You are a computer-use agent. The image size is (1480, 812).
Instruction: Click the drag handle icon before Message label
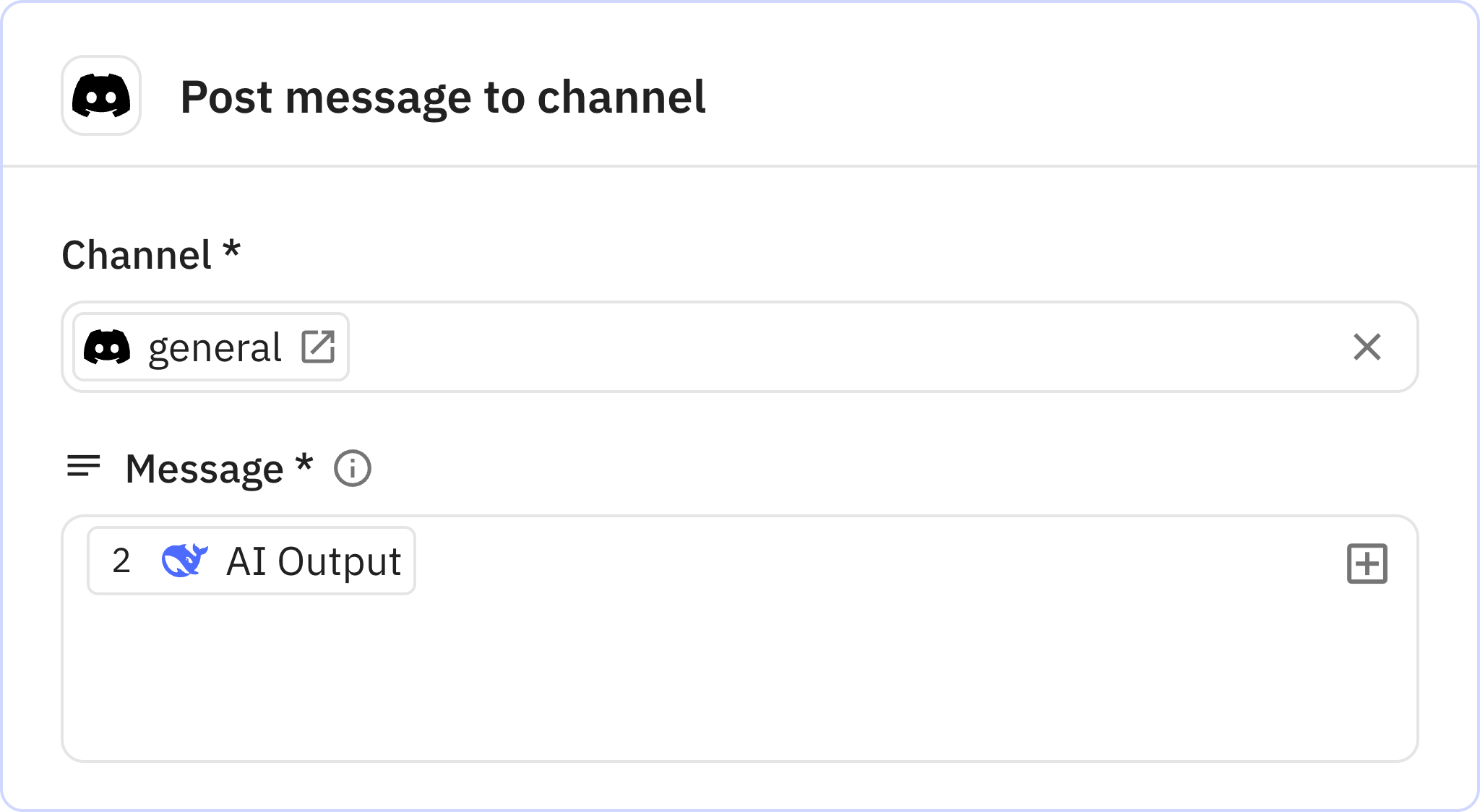pyautogui.click(x=82, y=467)
